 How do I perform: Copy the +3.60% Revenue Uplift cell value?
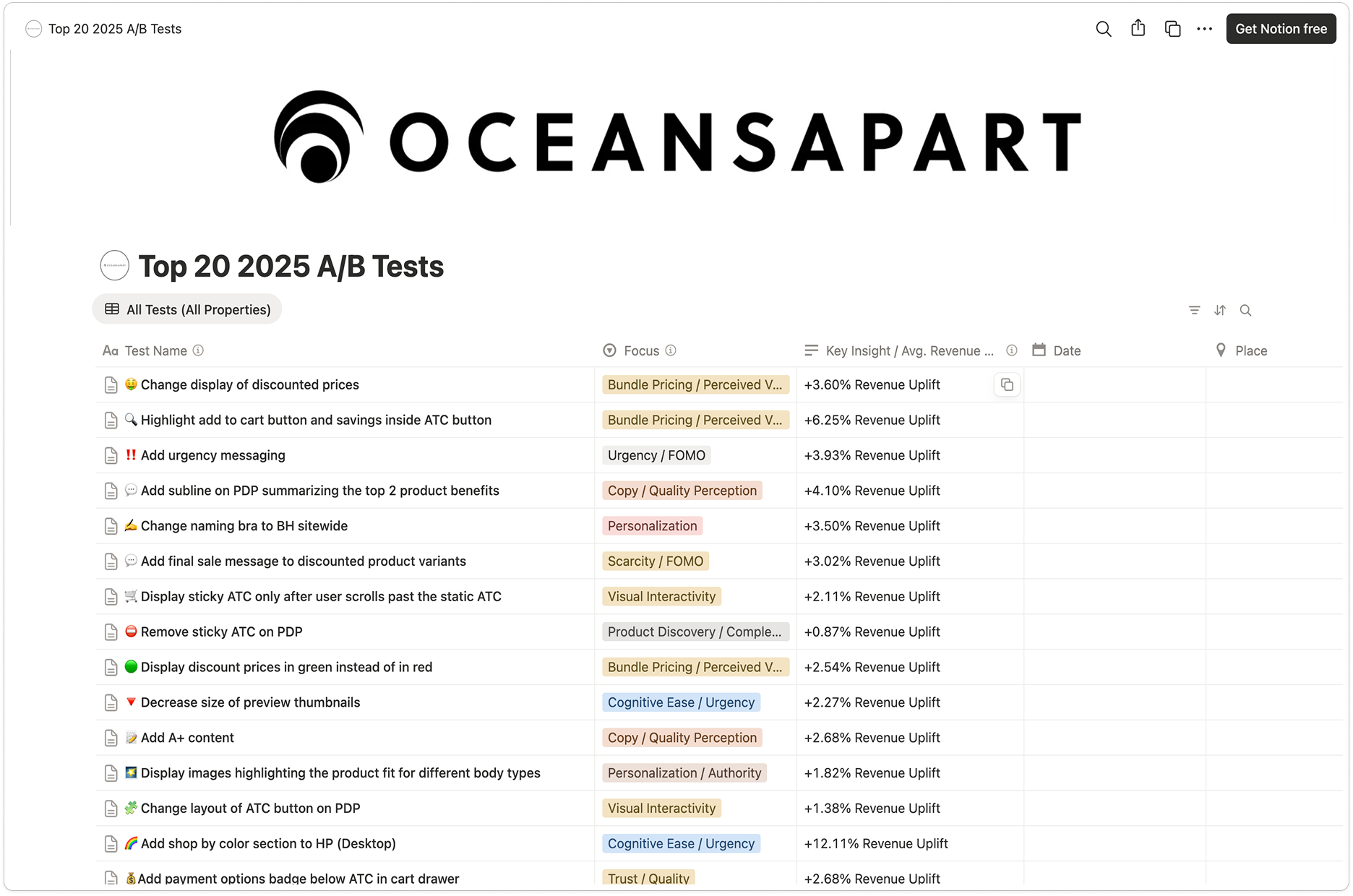tap(1007, 385)
